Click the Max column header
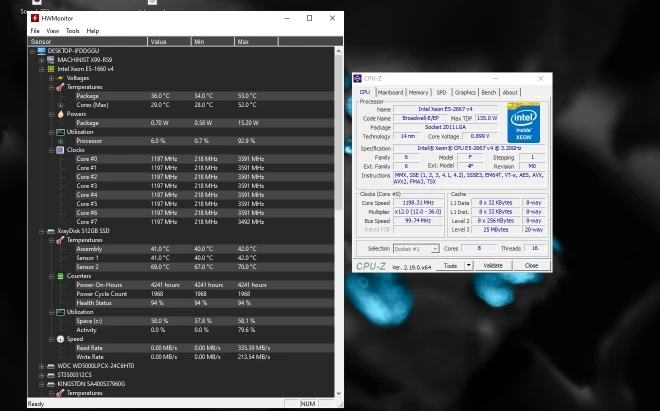 tap(256, 42)
